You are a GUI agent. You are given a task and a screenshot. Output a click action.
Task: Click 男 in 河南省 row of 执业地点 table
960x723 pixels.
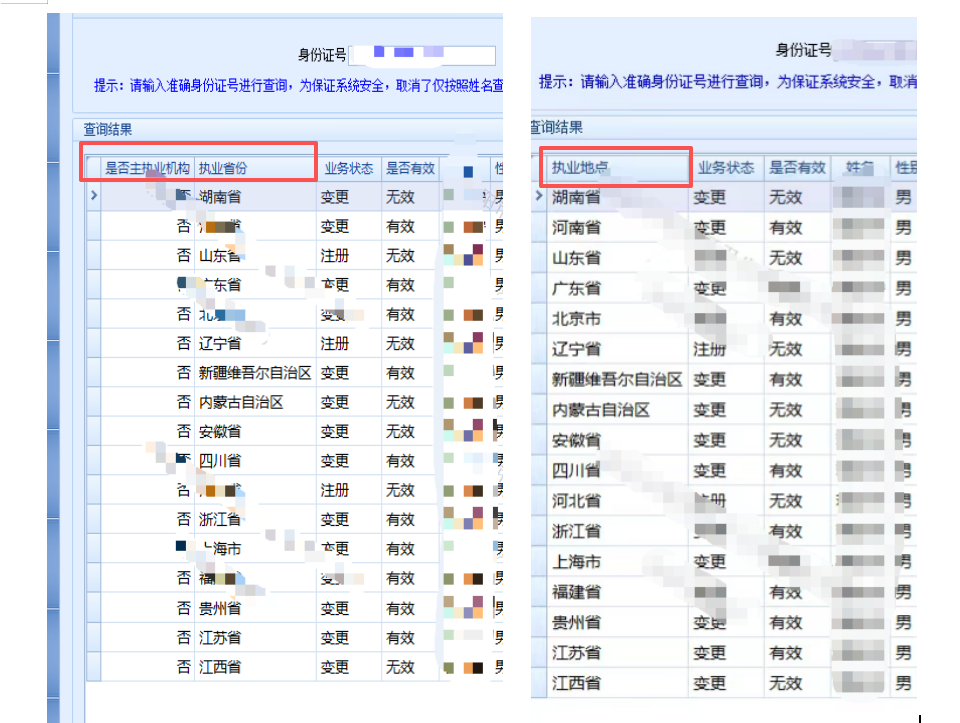(x=903, y=228)
